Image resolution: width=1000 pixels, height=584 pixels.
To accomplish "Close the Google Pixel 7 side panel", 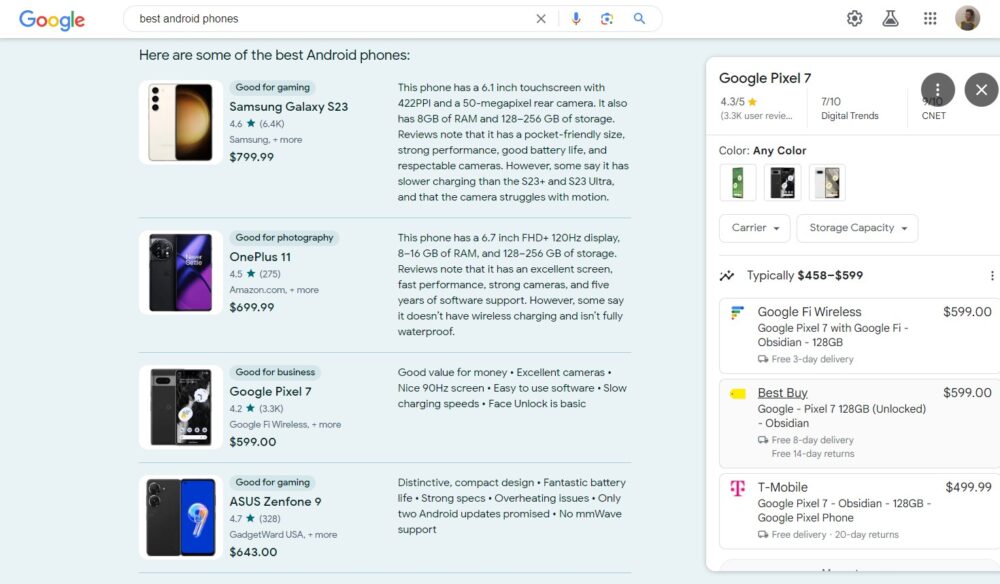I will pos(981,89).
